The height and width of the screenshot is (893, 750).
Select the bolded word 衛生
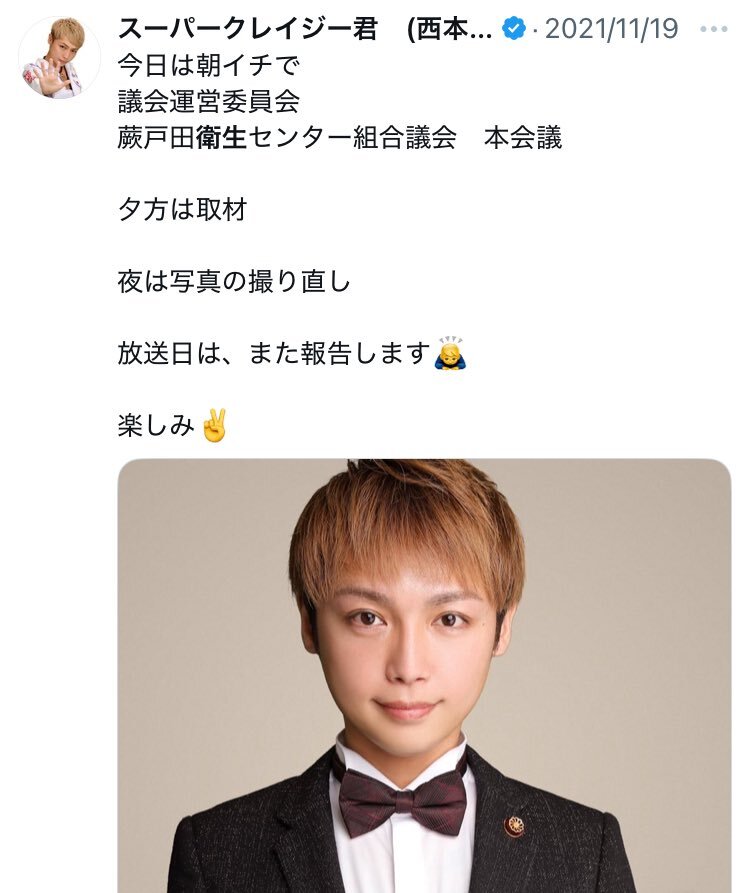pos(221,138)
